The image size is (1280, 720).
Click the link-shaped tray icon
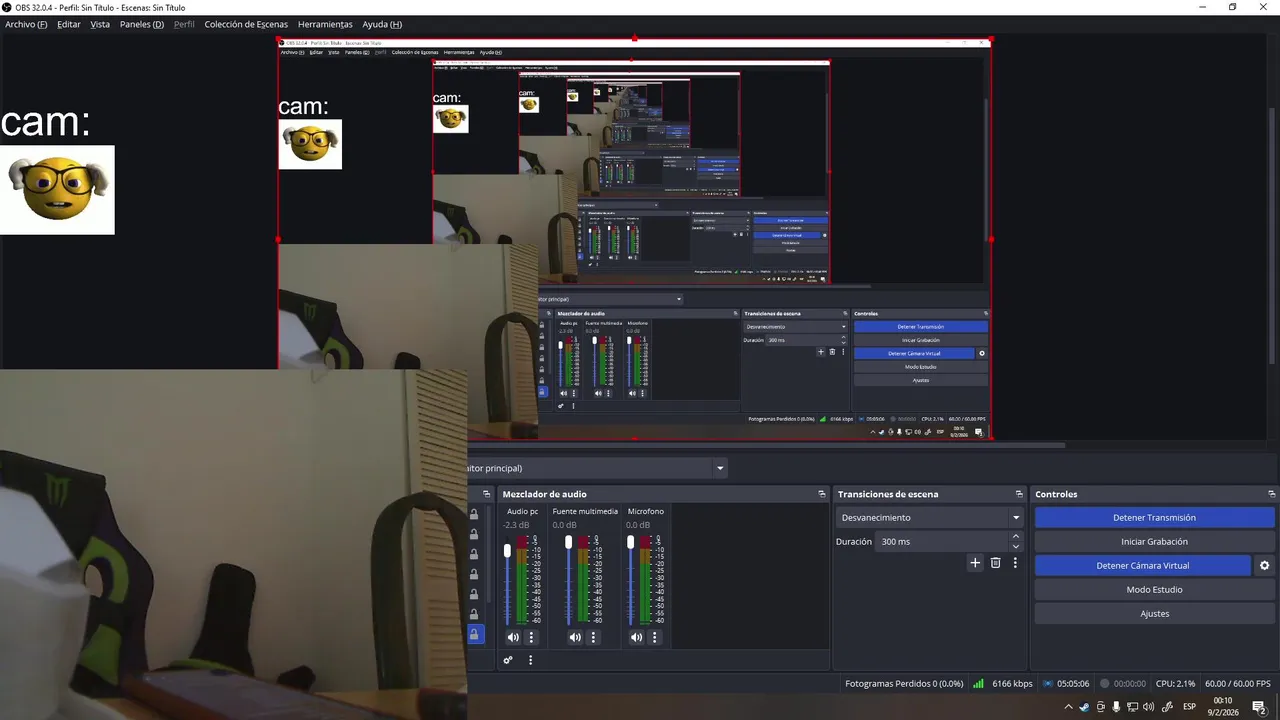pos(1167,707)
